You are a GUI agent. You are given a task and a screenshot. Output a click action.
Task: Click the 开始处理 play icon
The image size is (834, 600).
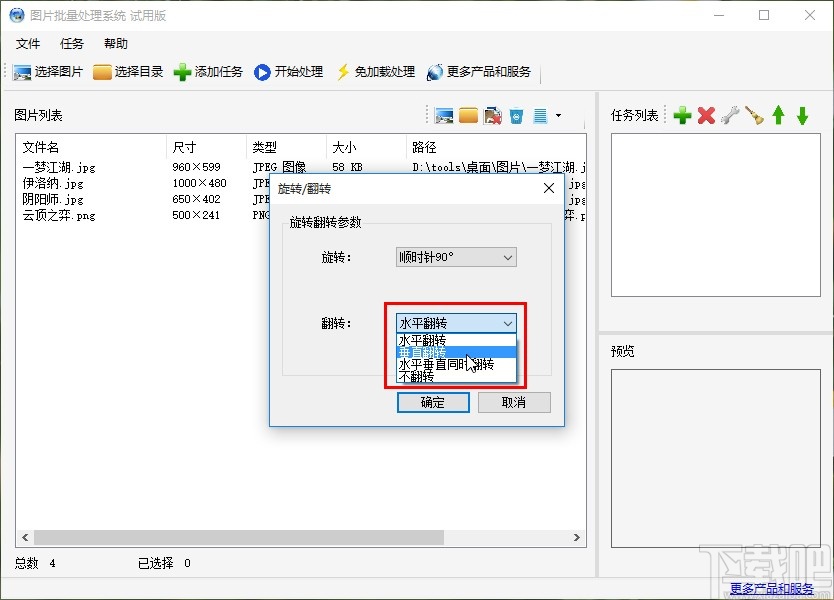(x=262, y=71)
